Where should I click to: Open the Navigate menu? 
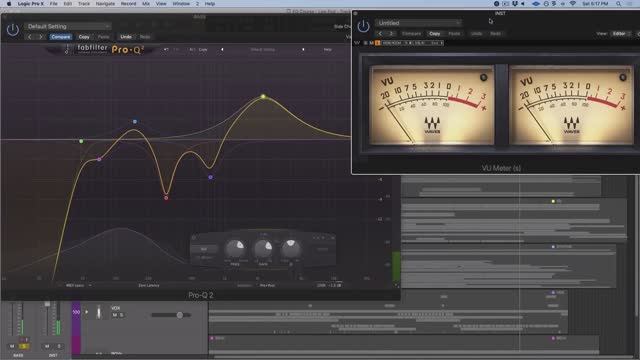[105, 4]
